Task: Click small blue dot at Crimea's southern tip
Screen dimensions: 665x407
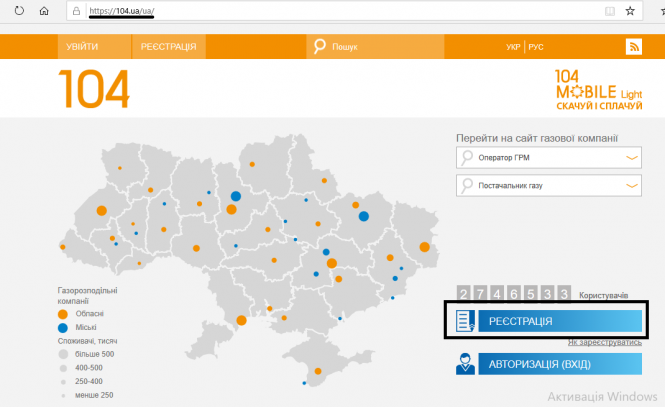Action: [x=304, y=383]
